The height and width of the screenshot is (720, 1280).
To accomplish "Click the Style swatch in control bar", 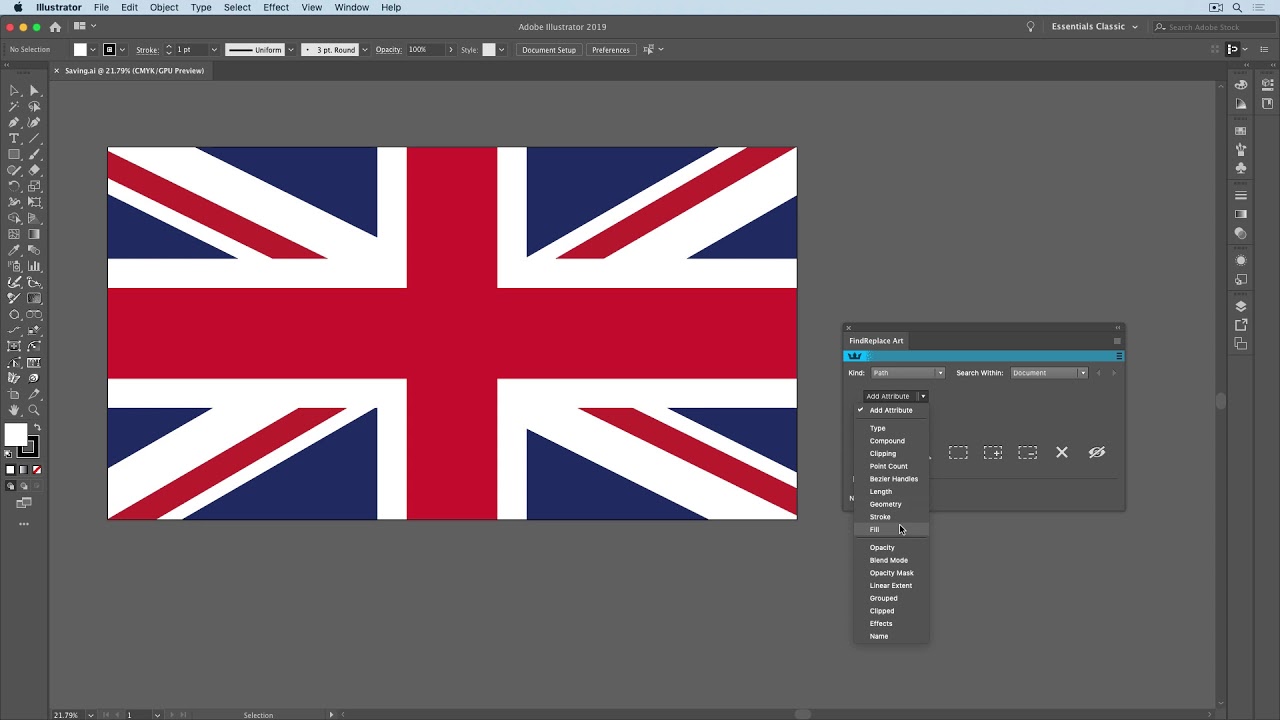I will (x=489, y=50).
